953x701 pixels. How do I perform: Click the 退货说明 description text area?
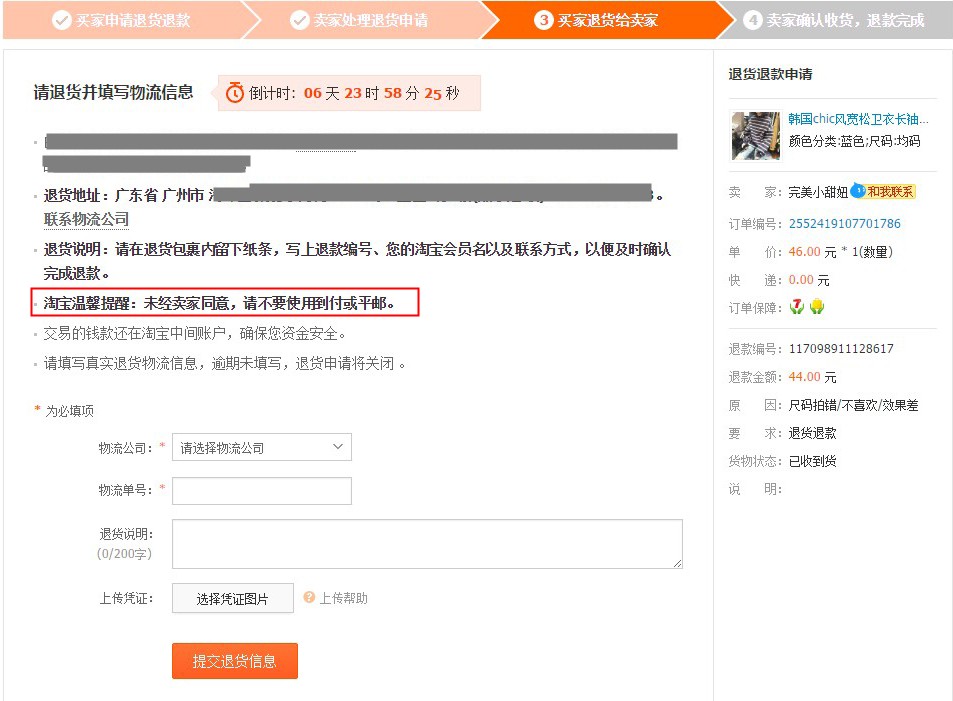click(x=427, y=544)
